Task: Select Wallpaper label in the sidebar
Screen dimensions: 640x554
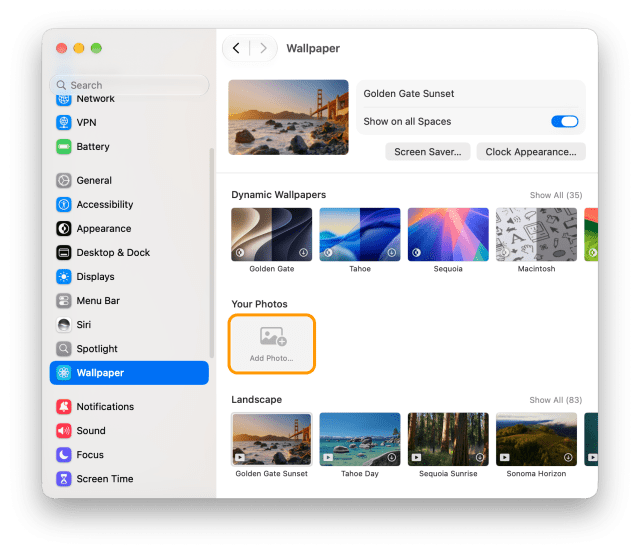Action: tap(100, 373)
